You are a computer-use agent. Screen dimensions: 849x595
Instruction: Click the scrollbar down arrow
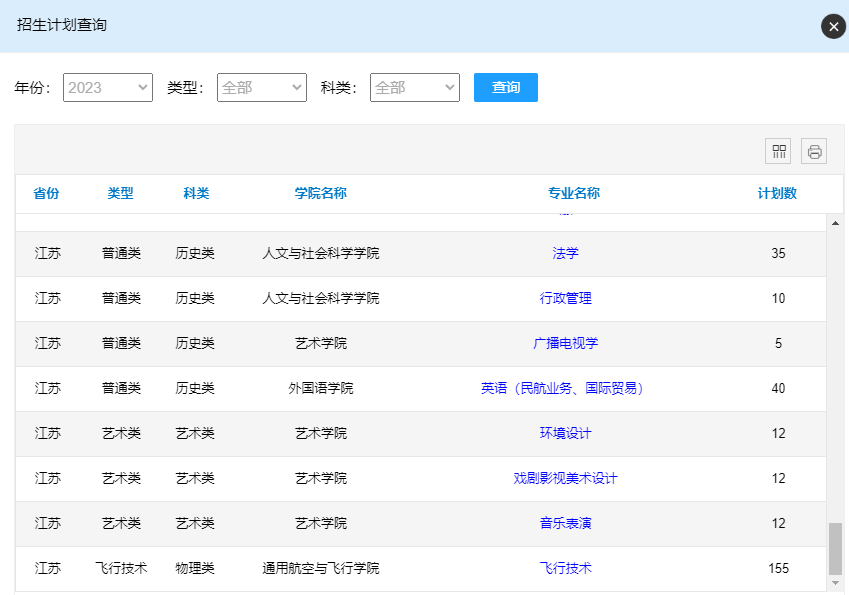pyautogui.click(x=835, y=583)
